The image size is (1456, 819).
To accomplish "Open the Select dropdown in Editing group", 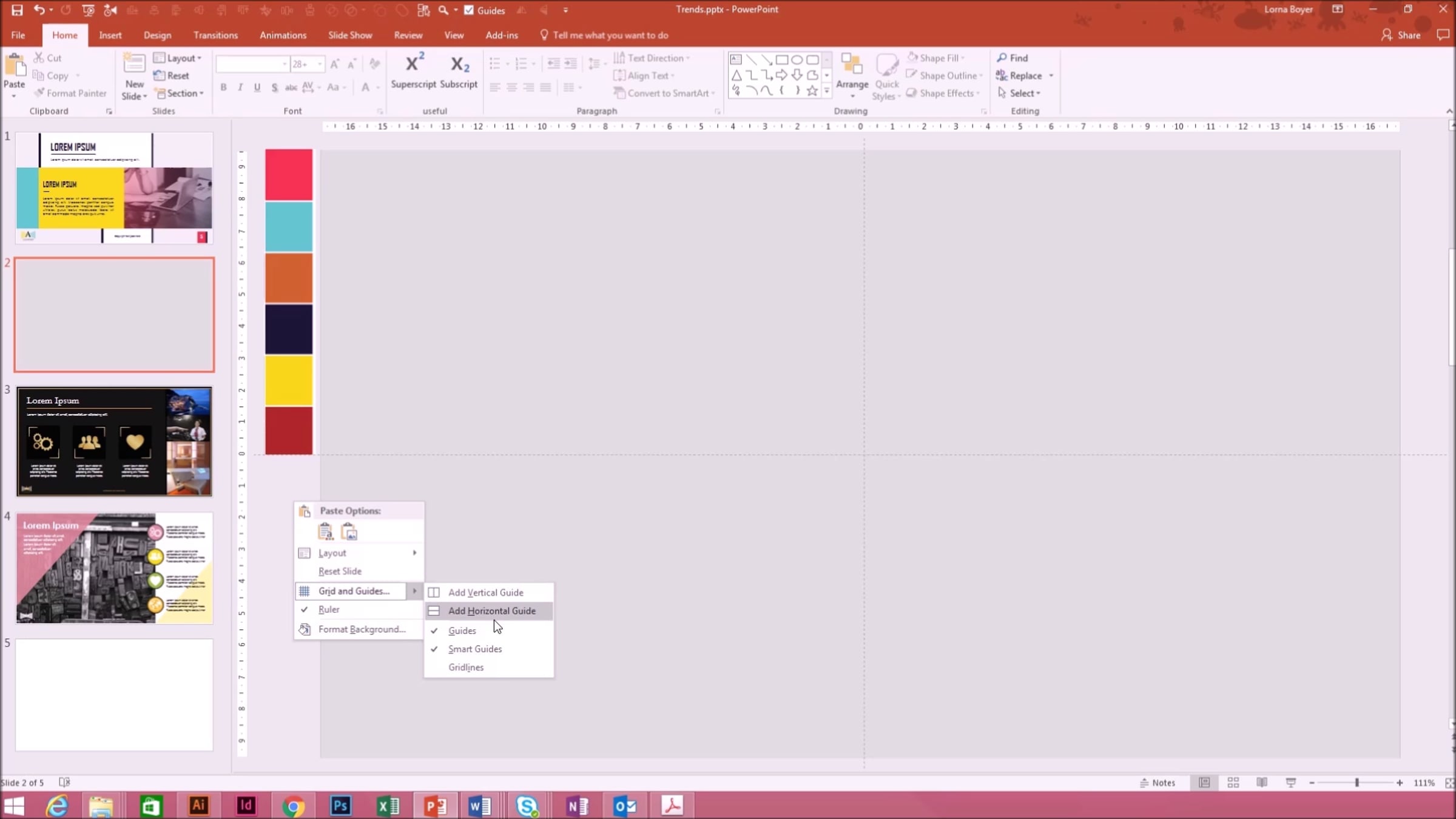I will pyautogui.click(x=1025, y=93).
